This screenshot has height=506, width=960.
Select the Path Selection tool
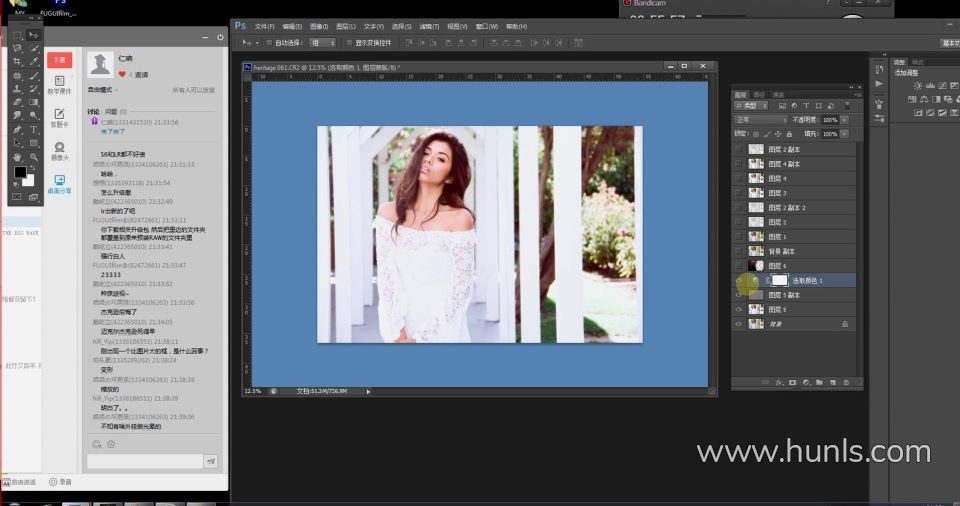17,143
